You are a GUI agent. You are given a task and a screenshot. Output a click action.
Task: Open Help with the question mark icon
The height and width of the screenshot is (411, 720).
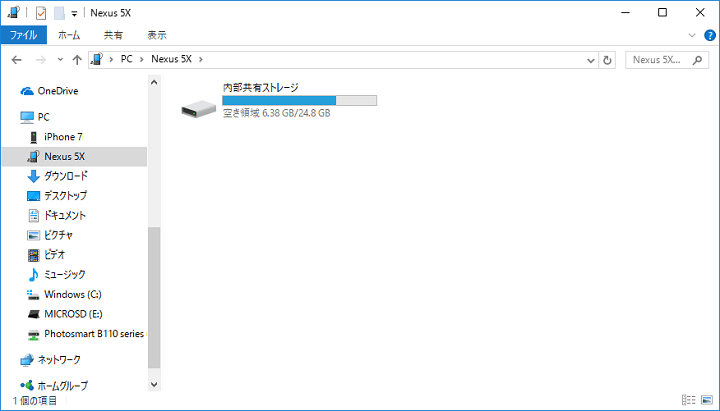709,35
